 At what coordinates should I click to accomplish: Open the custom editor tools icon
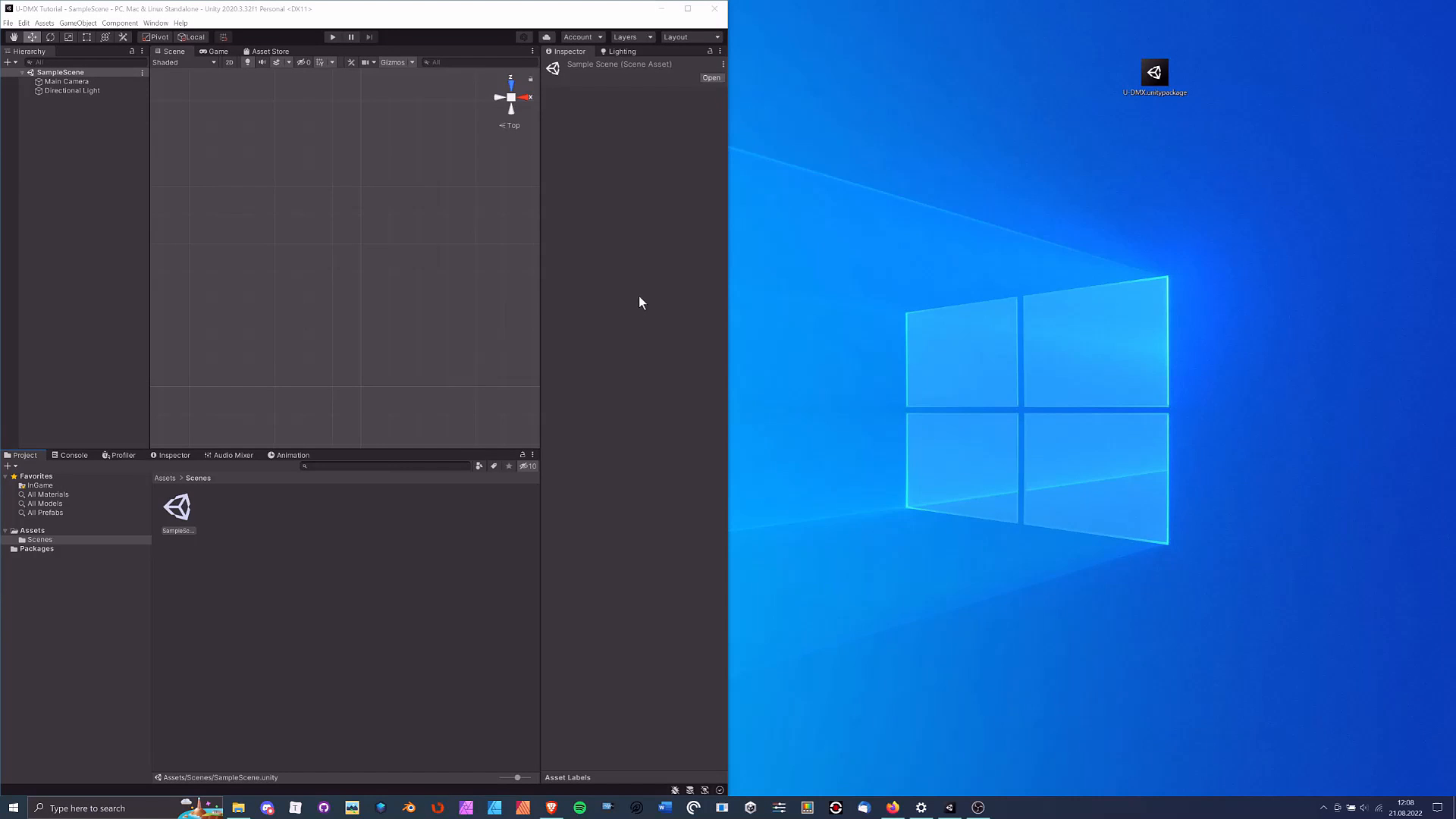[123, 37]
